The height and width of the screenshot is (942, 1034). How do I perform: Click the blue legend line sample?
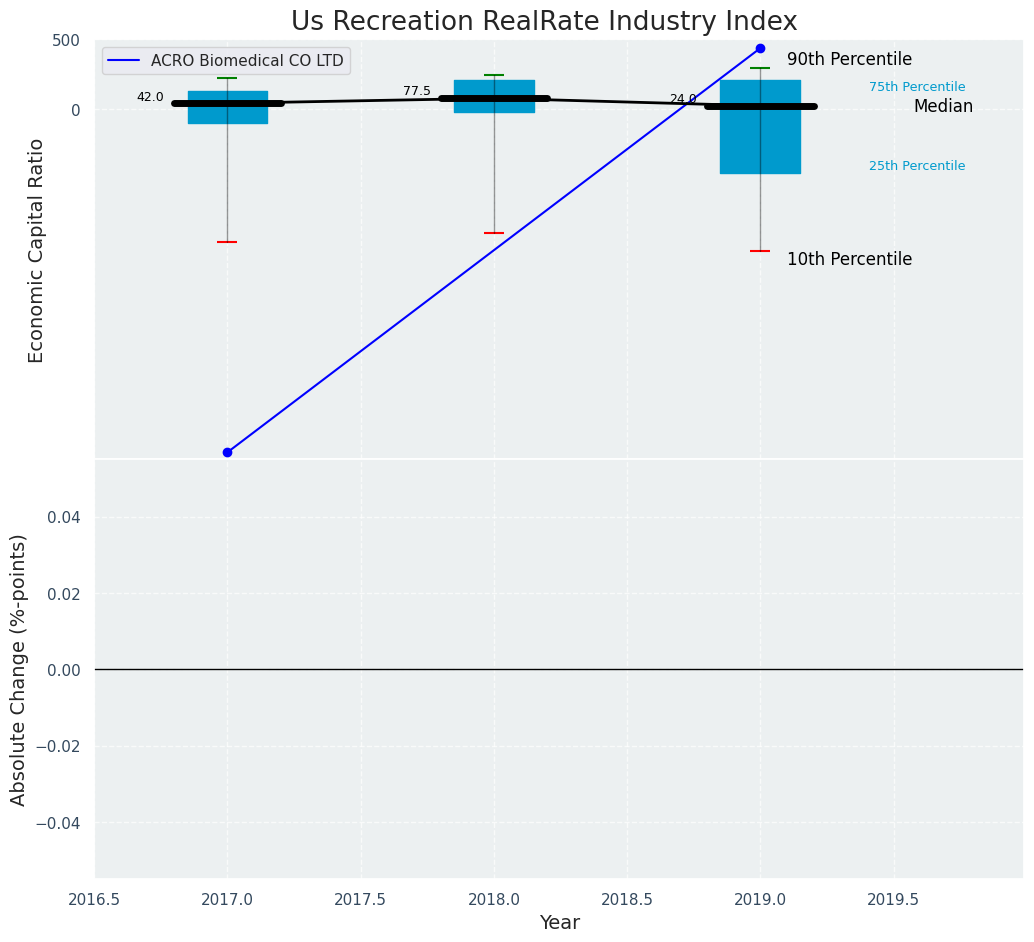[124, 61]
